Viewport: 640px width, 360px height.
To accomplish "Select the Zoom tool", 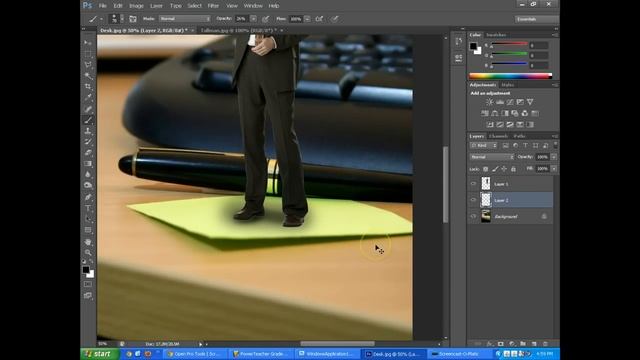I will (88, 253).
